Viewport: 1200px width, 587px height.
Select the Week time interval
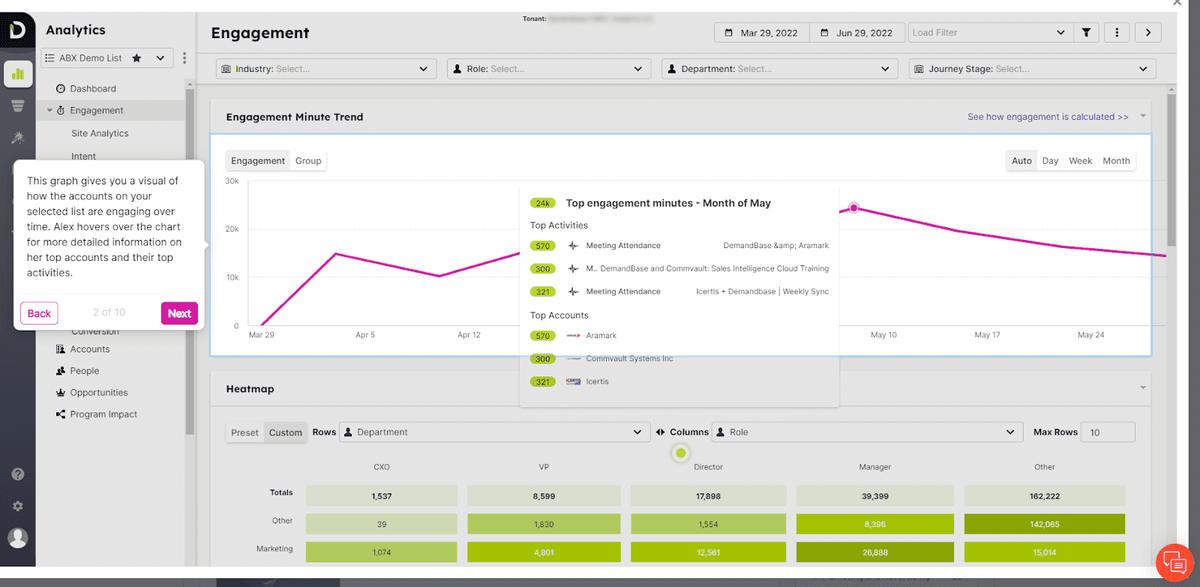[1080, 161]
